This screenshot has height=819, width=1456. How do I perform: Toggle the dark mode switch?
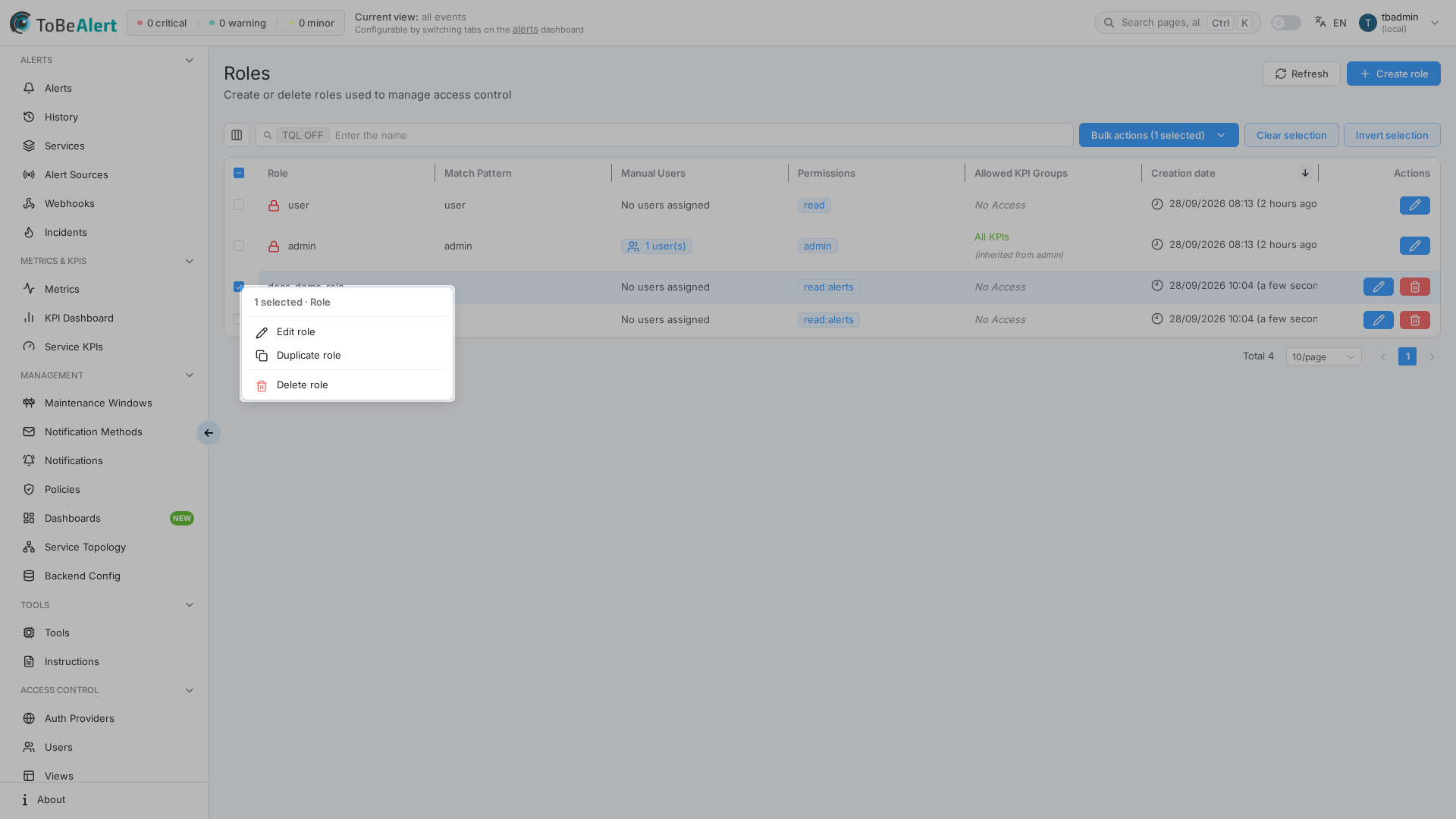1285,23
